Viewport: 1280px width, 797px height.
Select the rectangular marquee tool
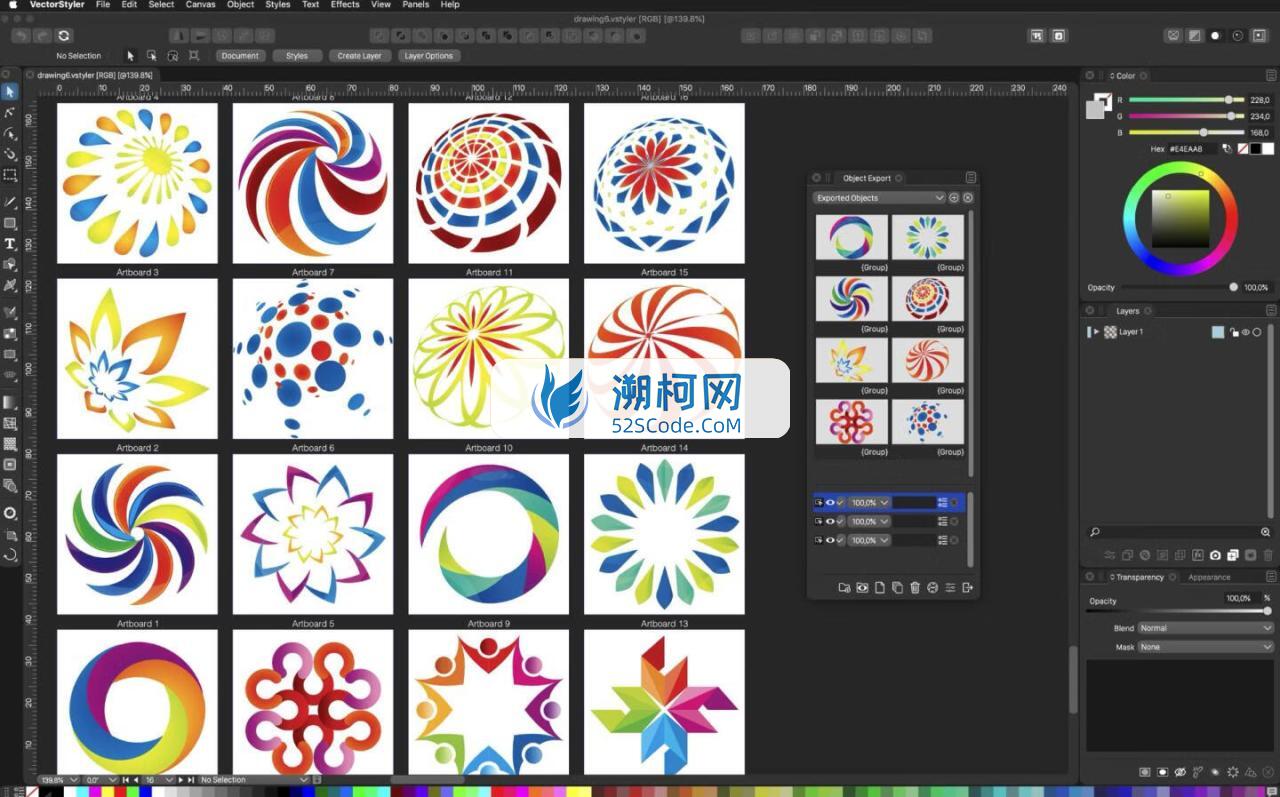tap(10, 175)
